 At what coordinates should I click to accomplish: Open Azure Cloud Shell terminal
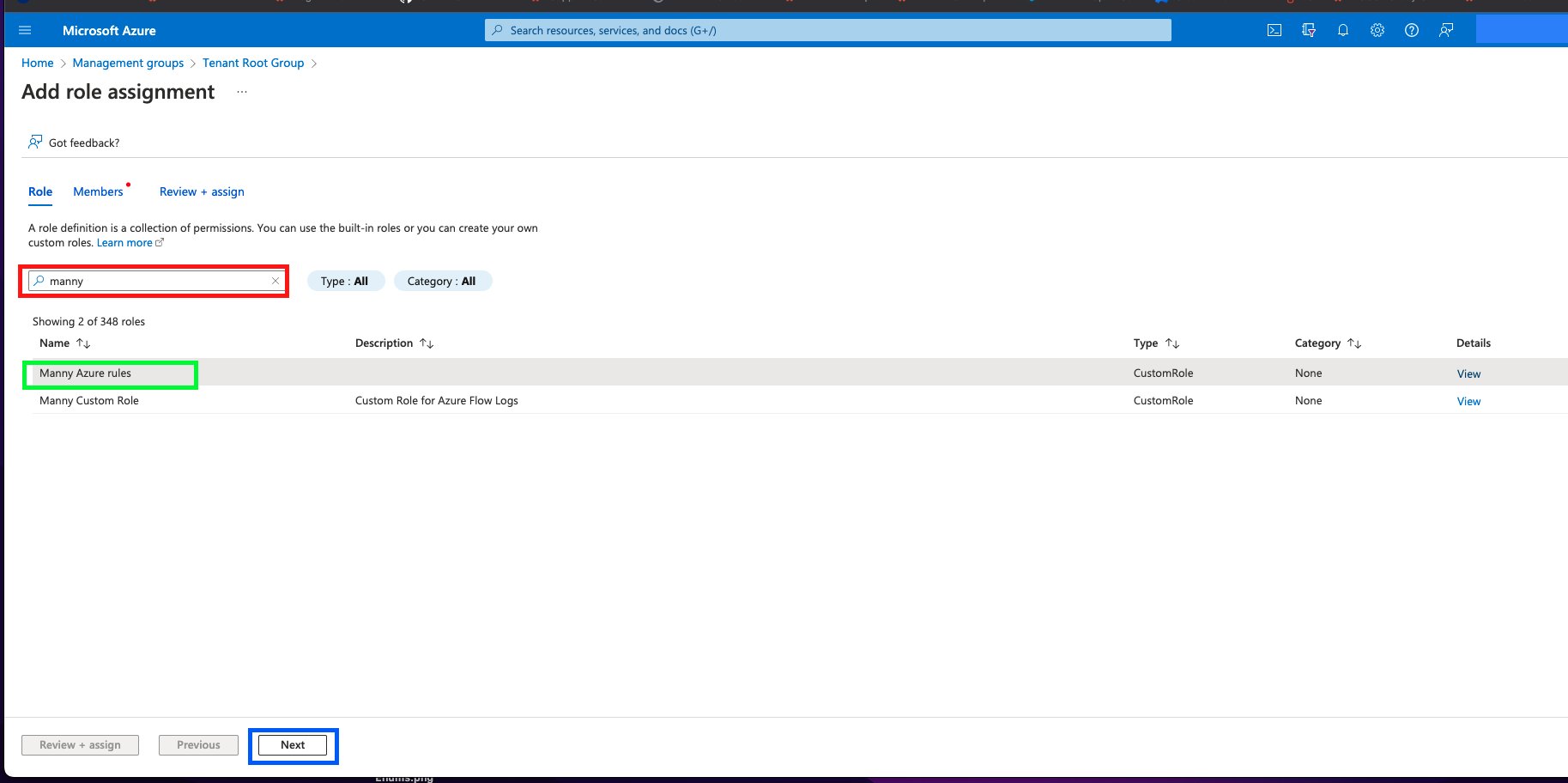click(x=1274, y=29)
